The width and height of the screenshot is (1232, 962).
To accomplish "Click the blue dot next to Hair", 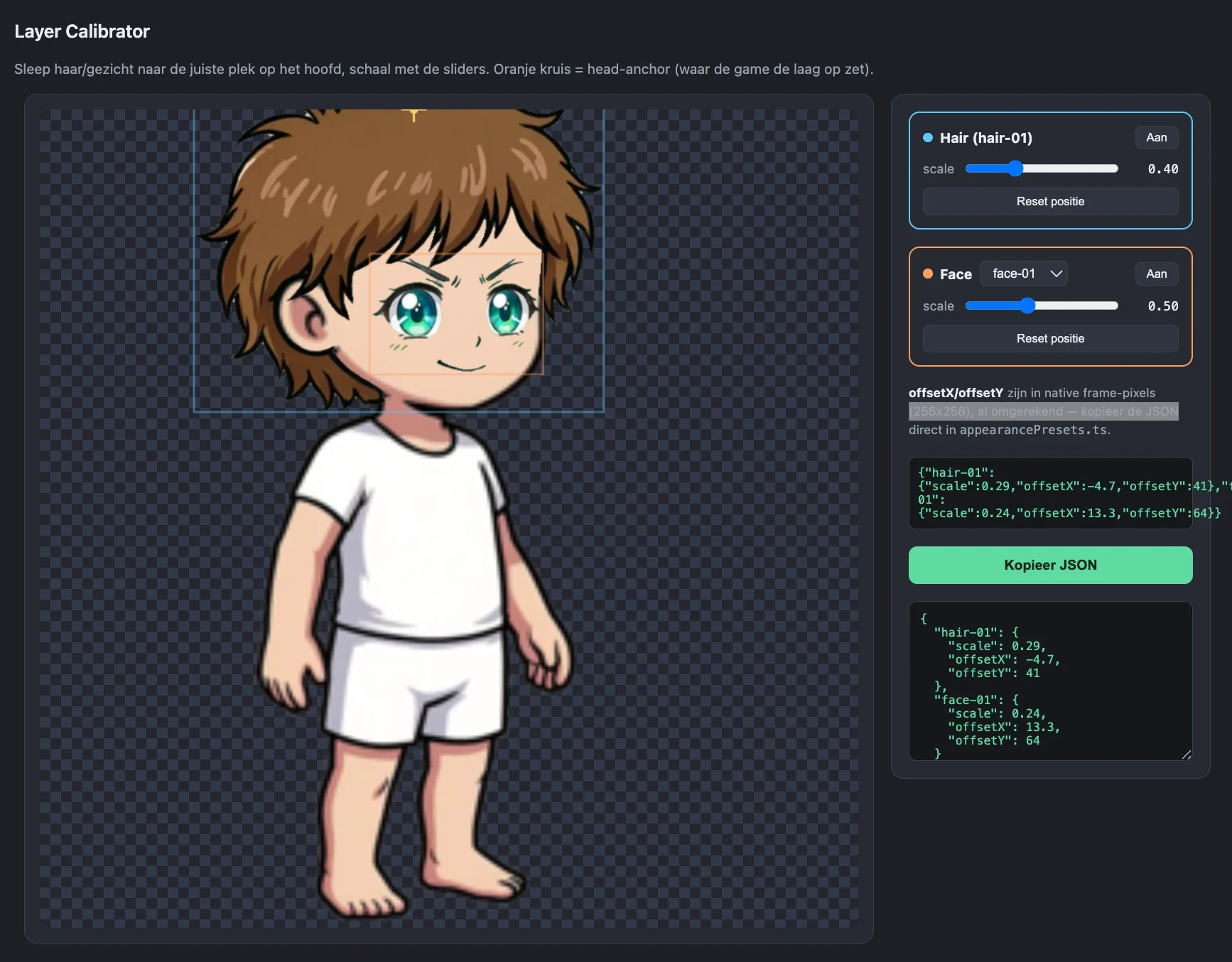I will 928,138.
